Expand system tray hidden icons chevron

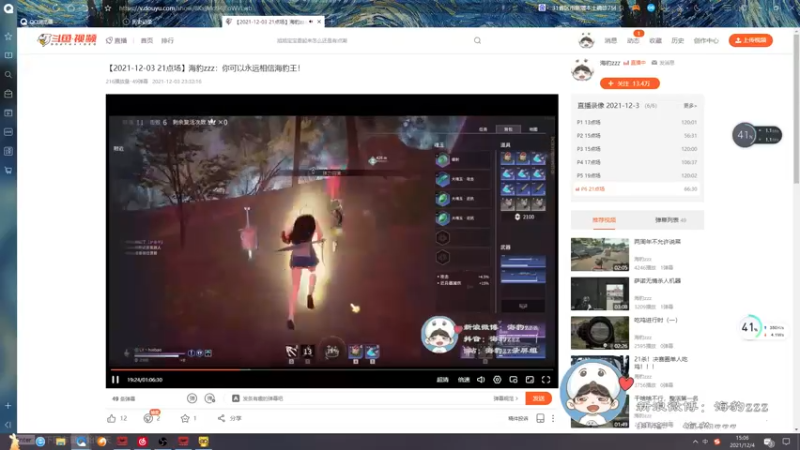pos(695,442)
